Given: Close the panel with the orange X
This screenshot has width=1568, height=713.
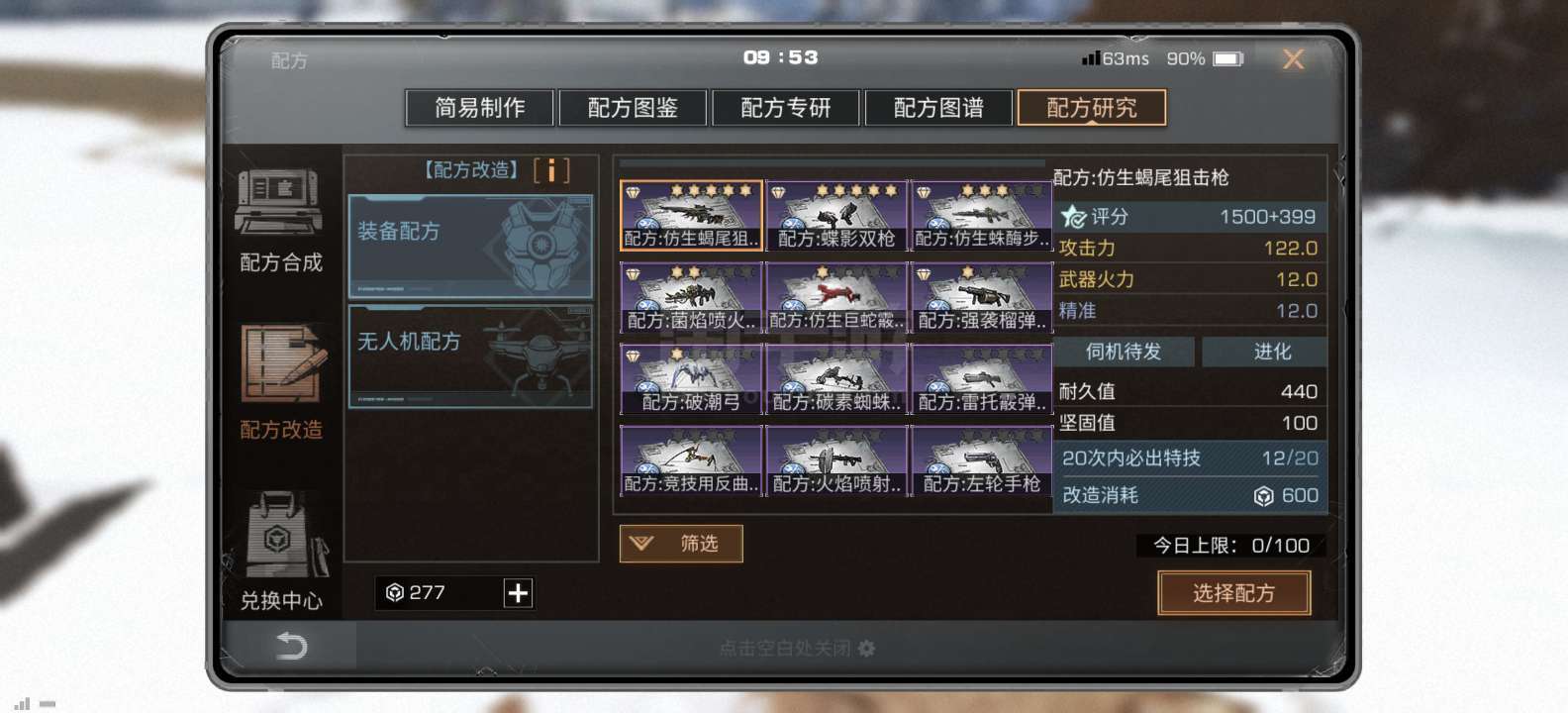Looking at the screenshot, I should (1293, 59).
